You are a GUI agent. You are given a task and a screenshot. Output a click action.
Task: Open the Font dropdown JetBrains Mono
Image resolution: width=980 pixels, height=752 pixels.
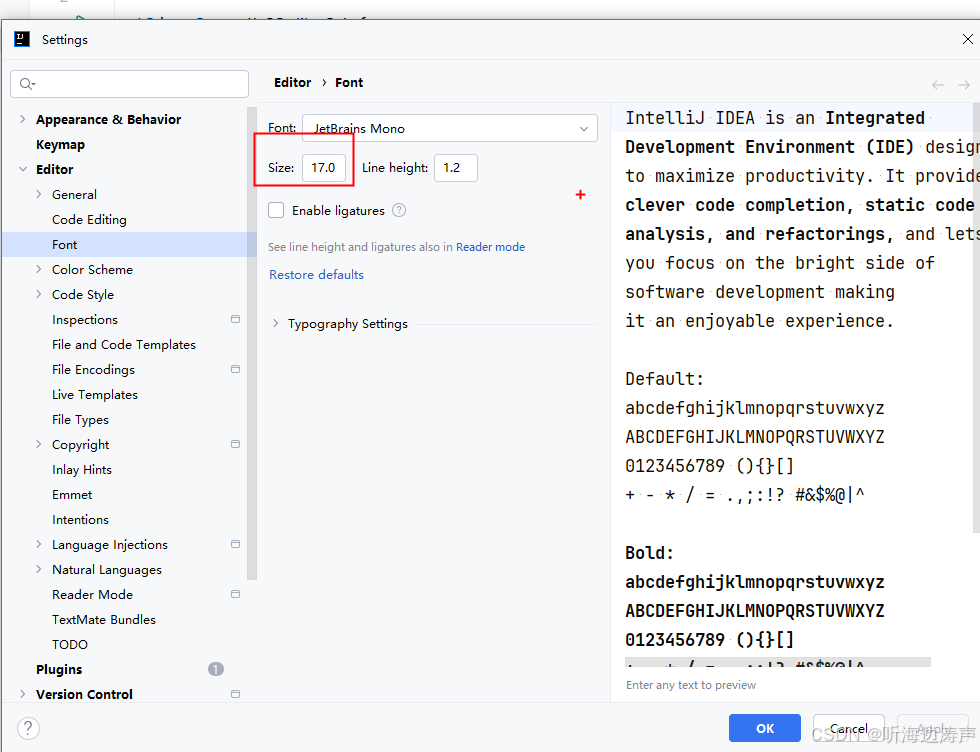click(449, 128)
